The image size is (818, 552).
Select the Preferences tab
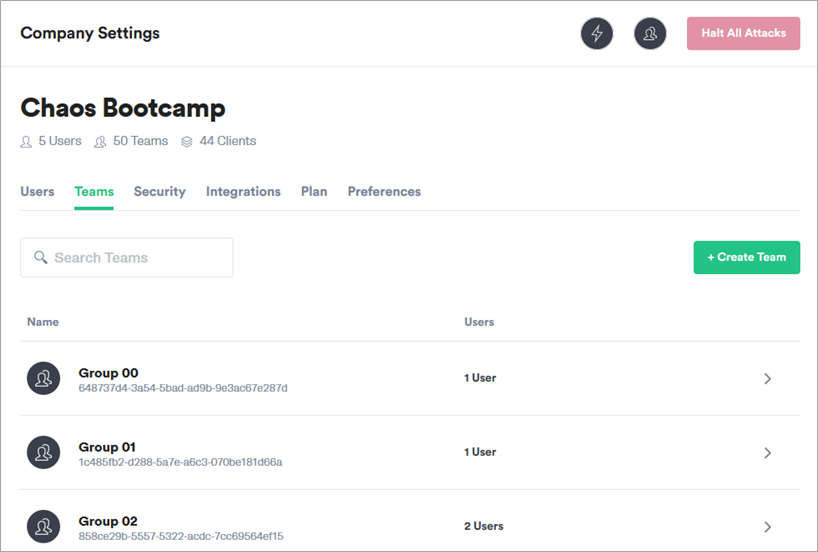pyautogui.click(x=384, y=191)
